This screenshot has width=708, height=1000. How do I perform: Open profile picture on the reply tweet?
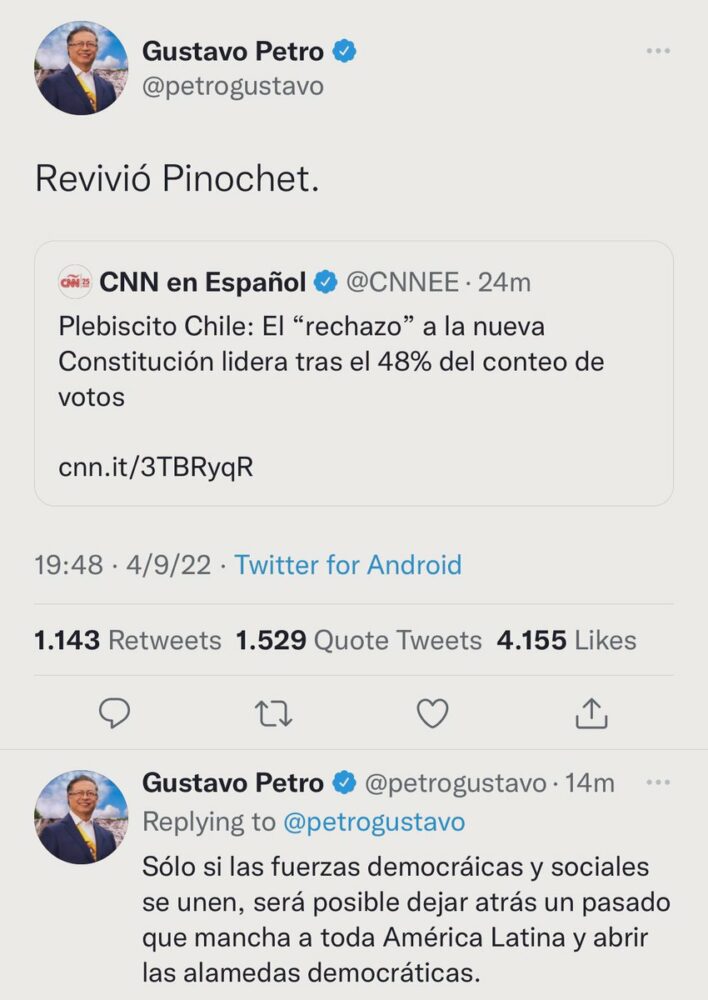82,817
